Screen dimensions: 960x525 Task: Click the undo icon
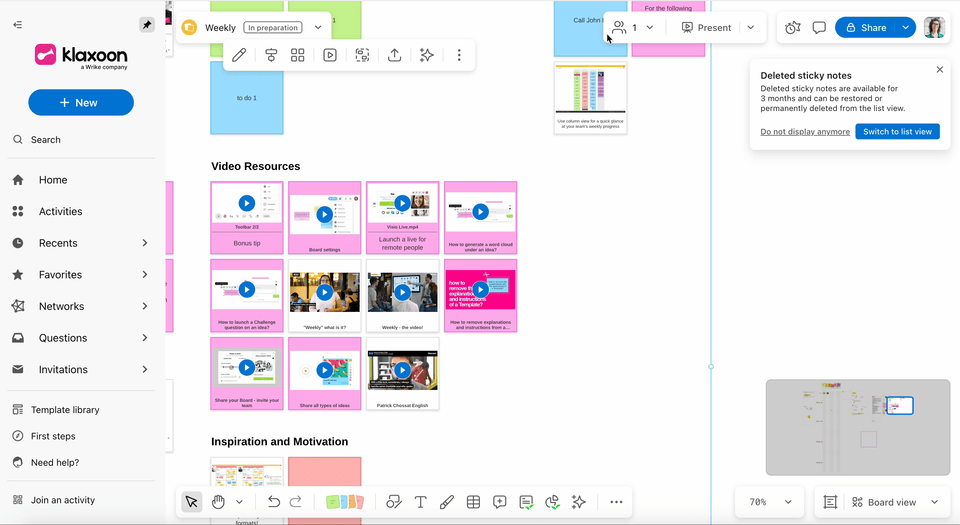pyautogui.click(x=274, y=502)
